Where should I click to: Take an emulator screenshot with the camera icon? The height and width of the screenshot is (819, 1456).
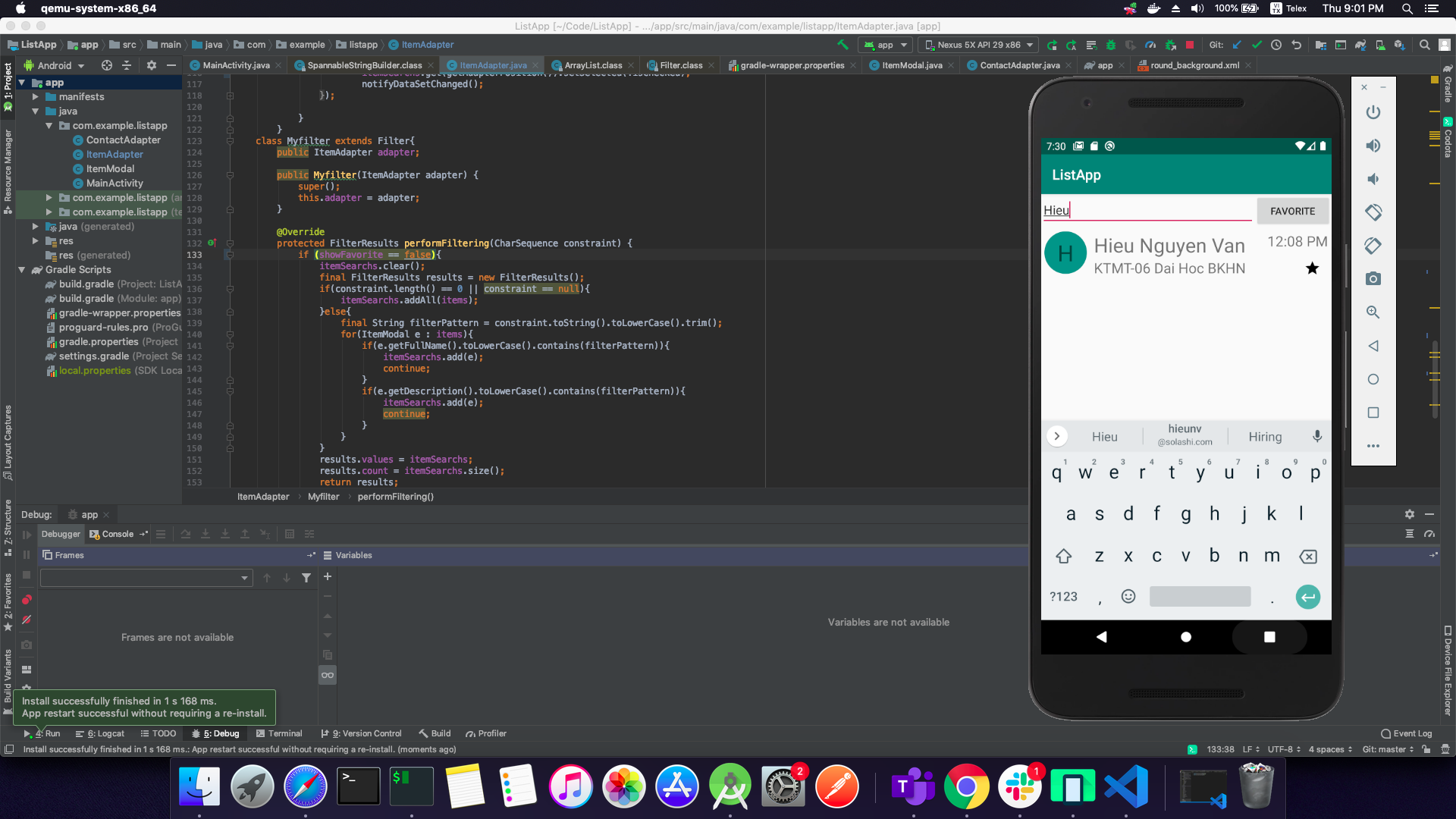click(x=1373, y=278)
